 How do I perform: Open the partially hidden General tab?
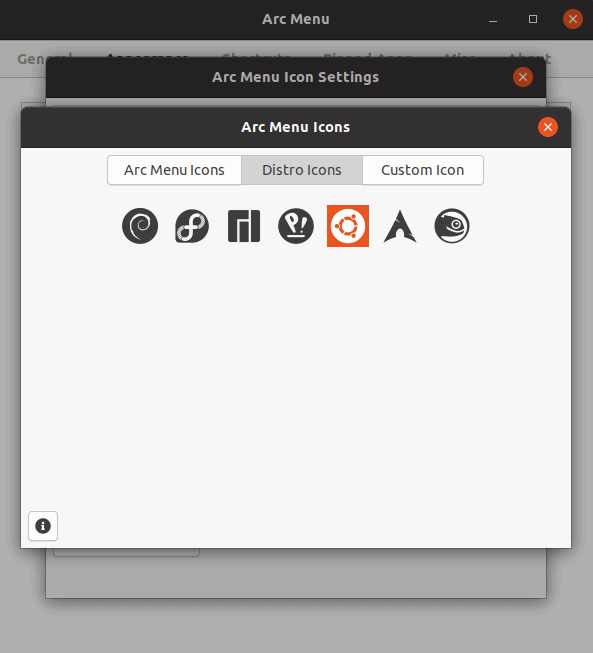(x=32, y=59)
